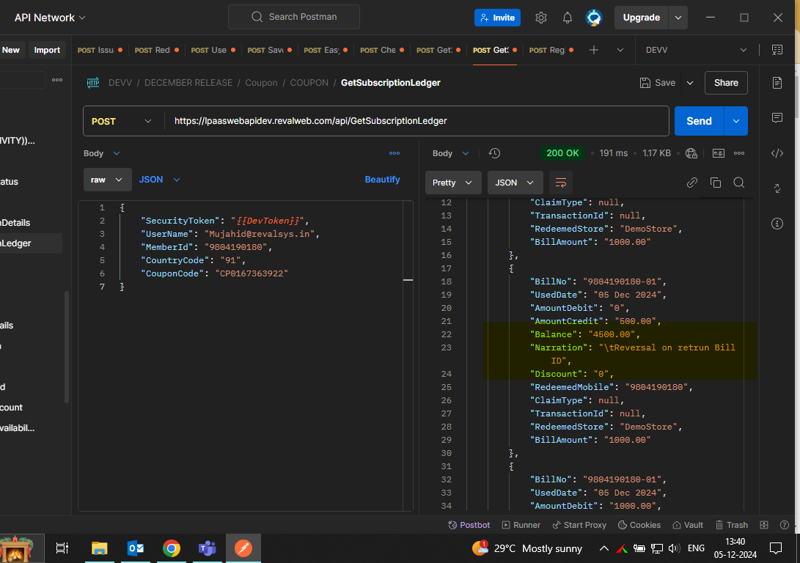Search the response with magnifier icon
Screen dimensions: 800x563
[x=739, y=183]
